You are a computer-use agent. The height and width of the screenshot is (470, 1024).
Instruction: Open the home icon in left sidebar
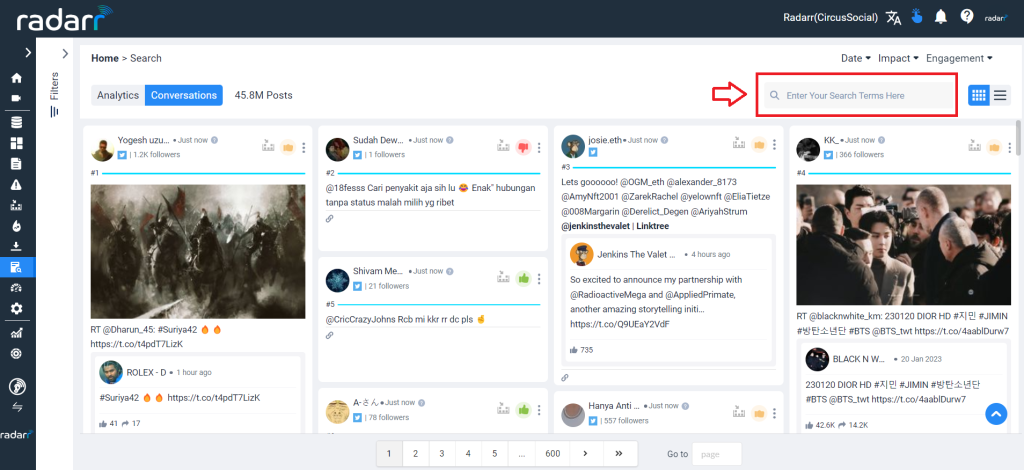[x=16, y=78]
